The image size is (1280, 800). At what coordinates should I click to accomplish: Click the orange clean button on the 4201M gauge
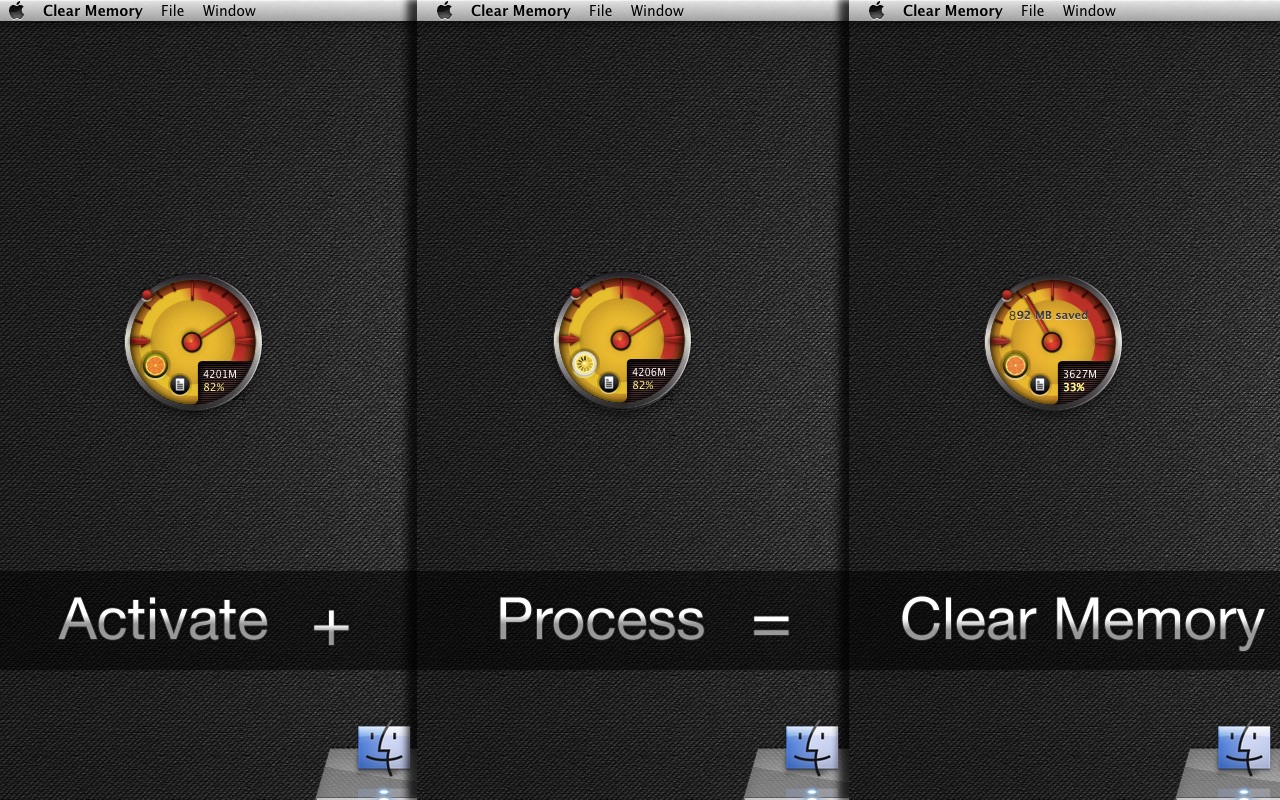155,365
